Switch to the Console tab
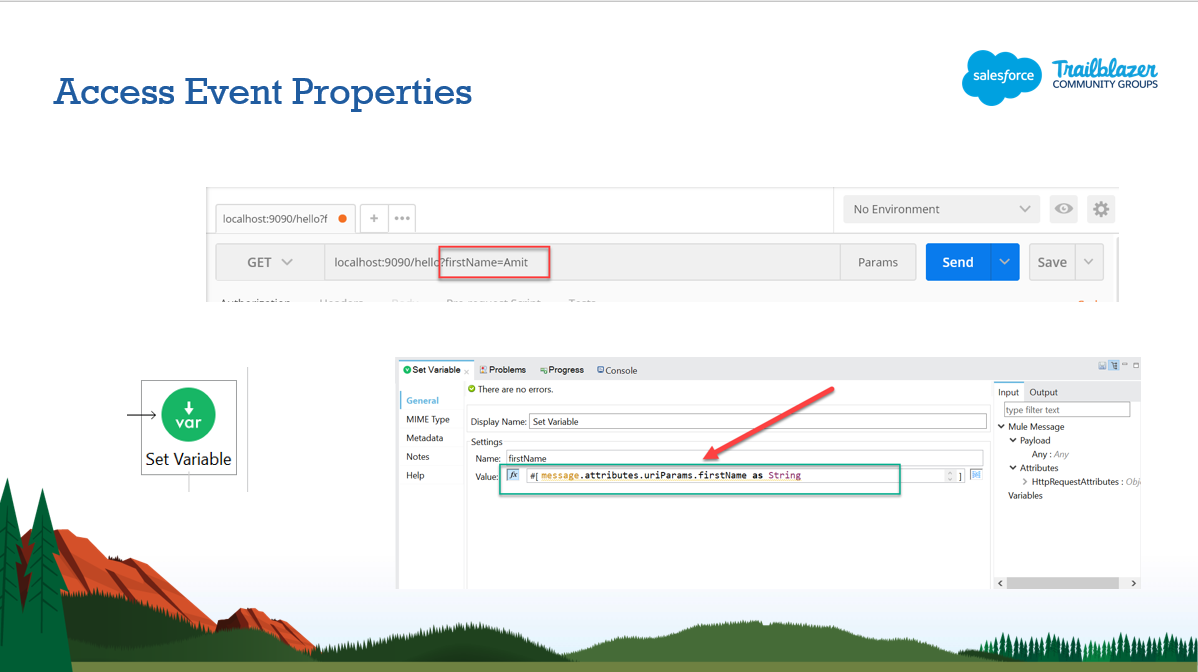 pos(617,370)
